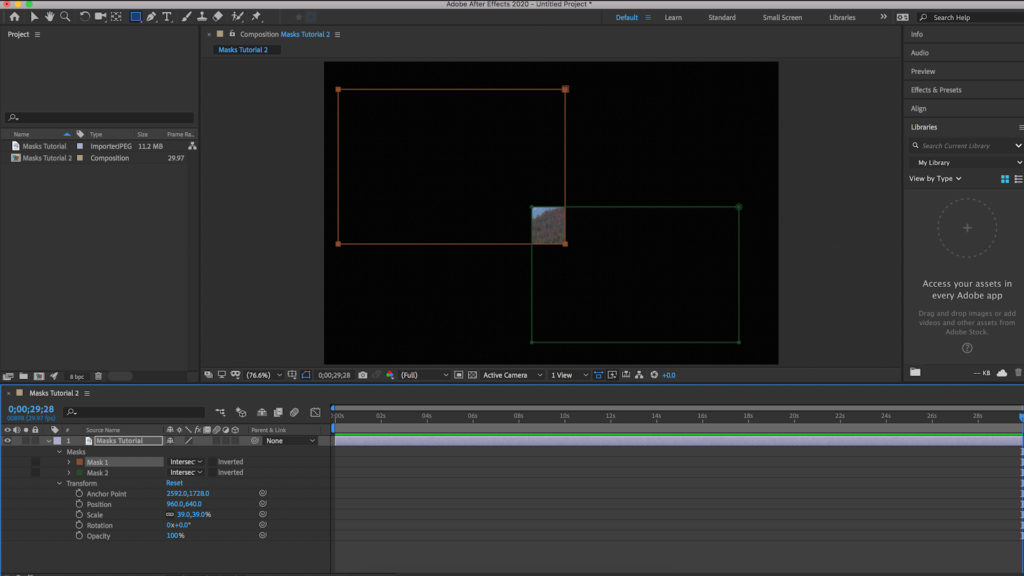Enable the Opacity stopwatch for keyframing
The width and height of the screenshot is (1024, 576).
(79, 536)
